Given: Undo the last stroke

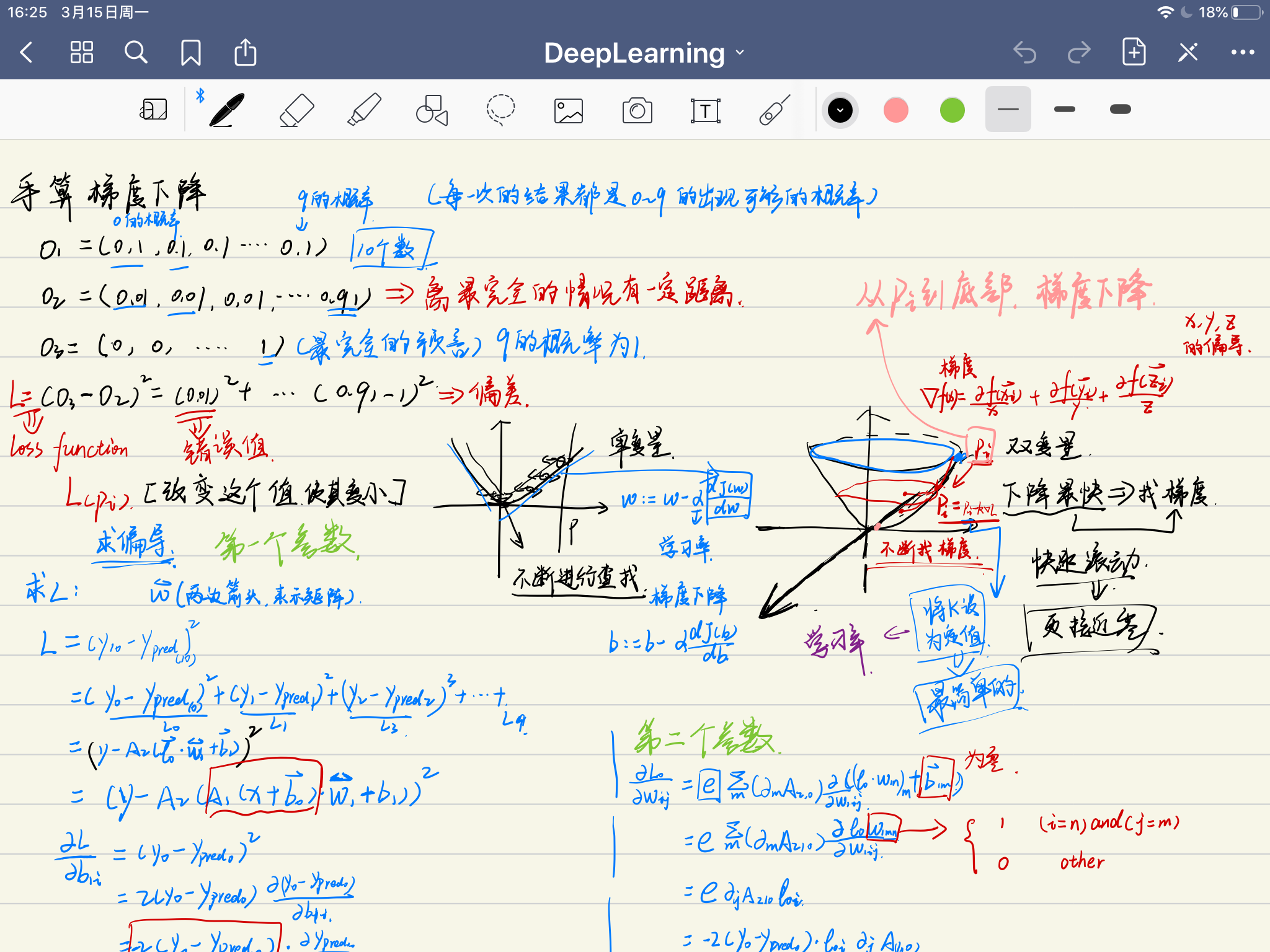Looking at the screenshot, I should pyautogui.click(x=1024, y=53).
